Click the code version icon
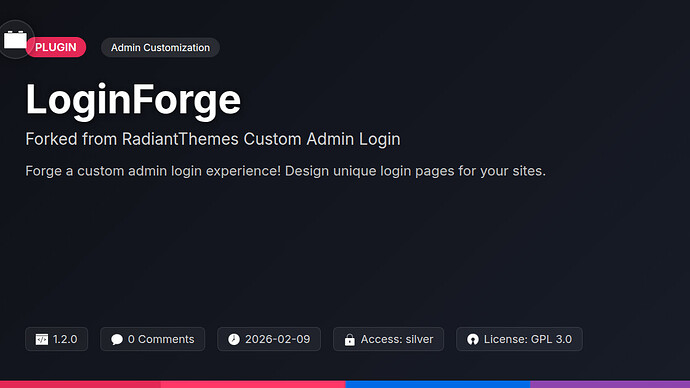The height and width of the screenshot is (388, 690). pyautogui.click(x=42, y=339)
